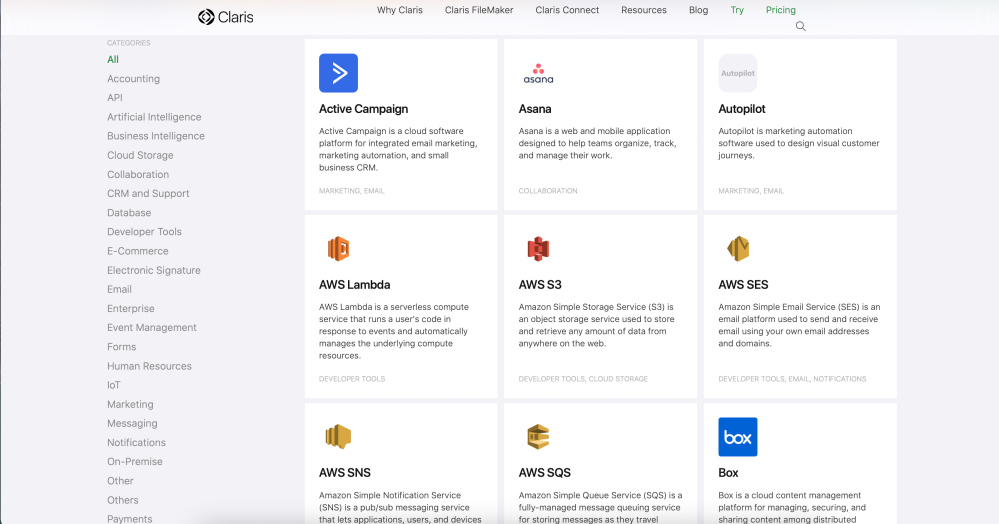Click the AWS SNS icon
The width and height of the screenshot is (999, 524).
[x=338, y=437]
